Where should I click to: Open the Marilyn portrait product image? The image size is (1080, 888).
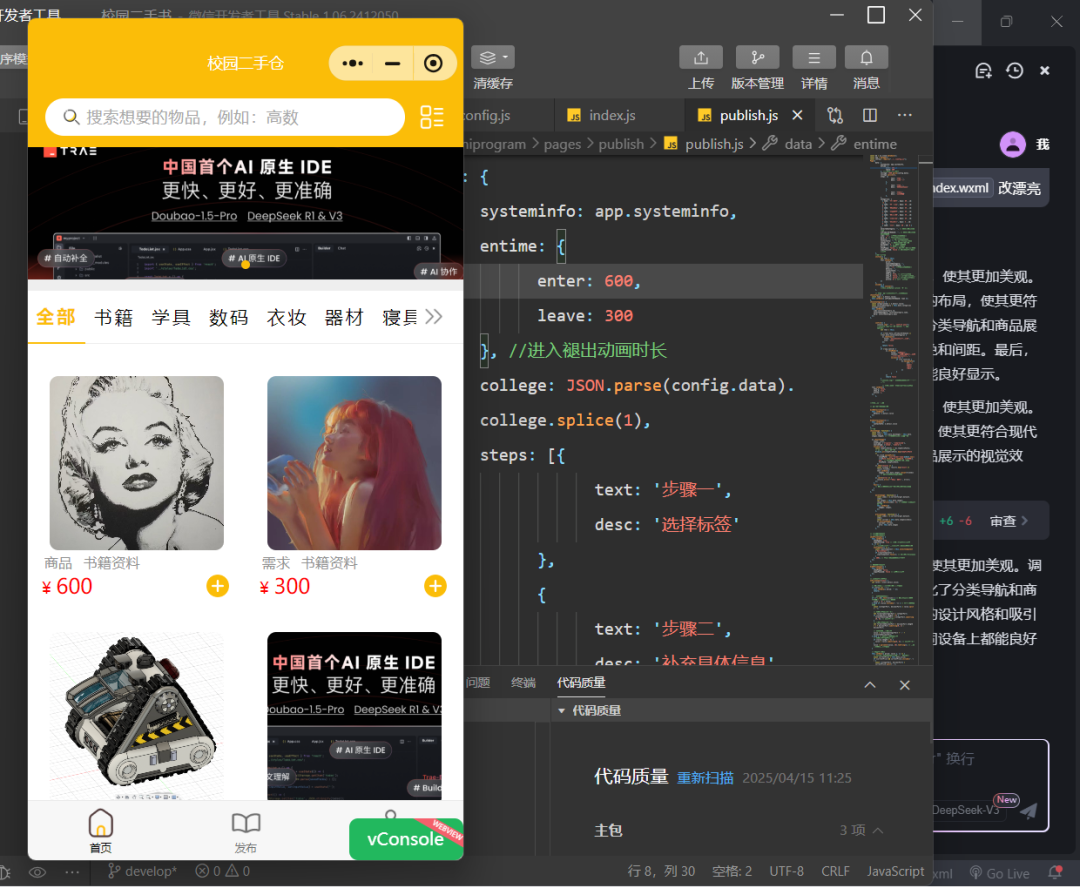[x=136, y=463]
